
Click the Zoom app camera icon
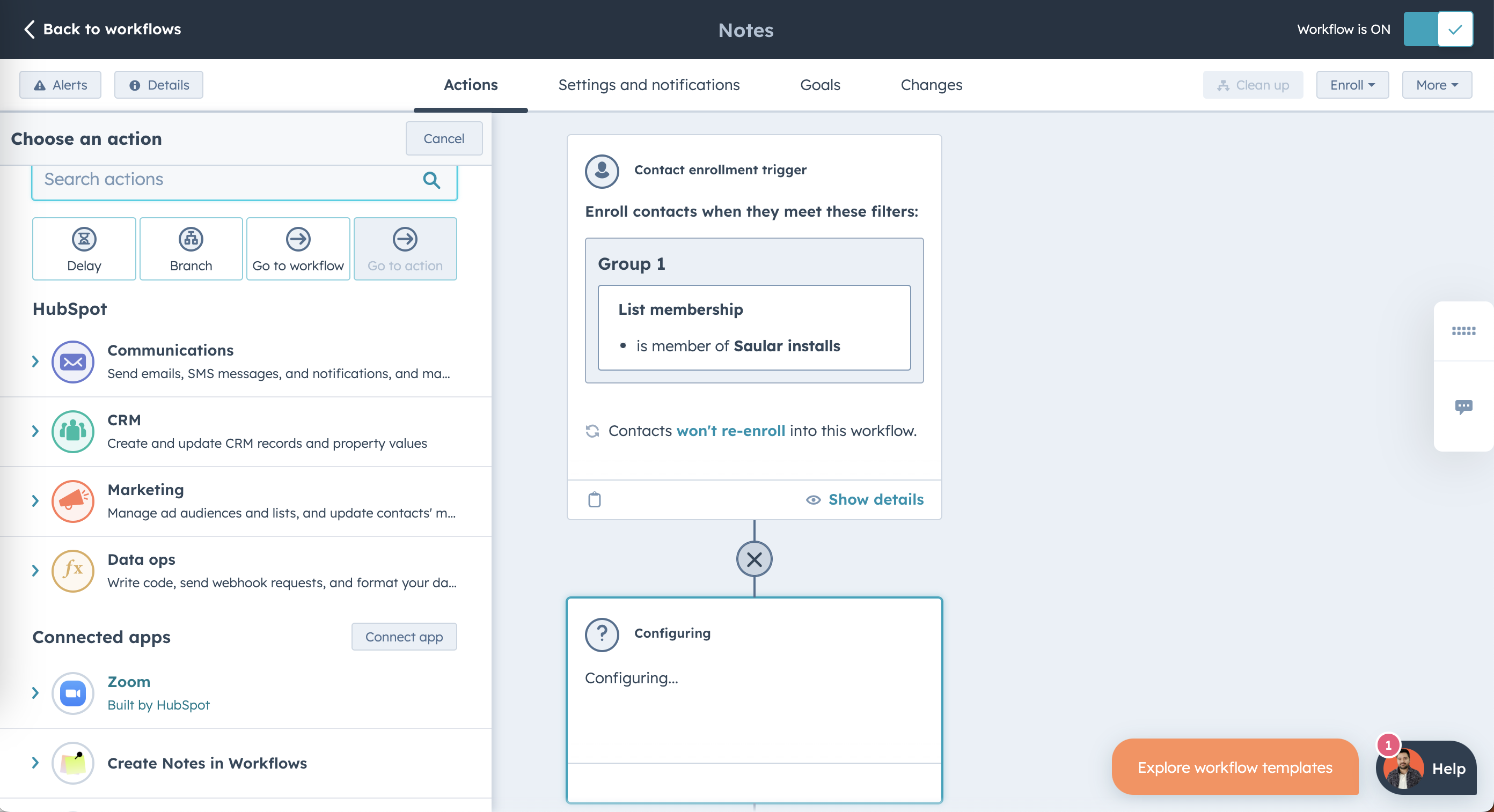tap(73, 693)
